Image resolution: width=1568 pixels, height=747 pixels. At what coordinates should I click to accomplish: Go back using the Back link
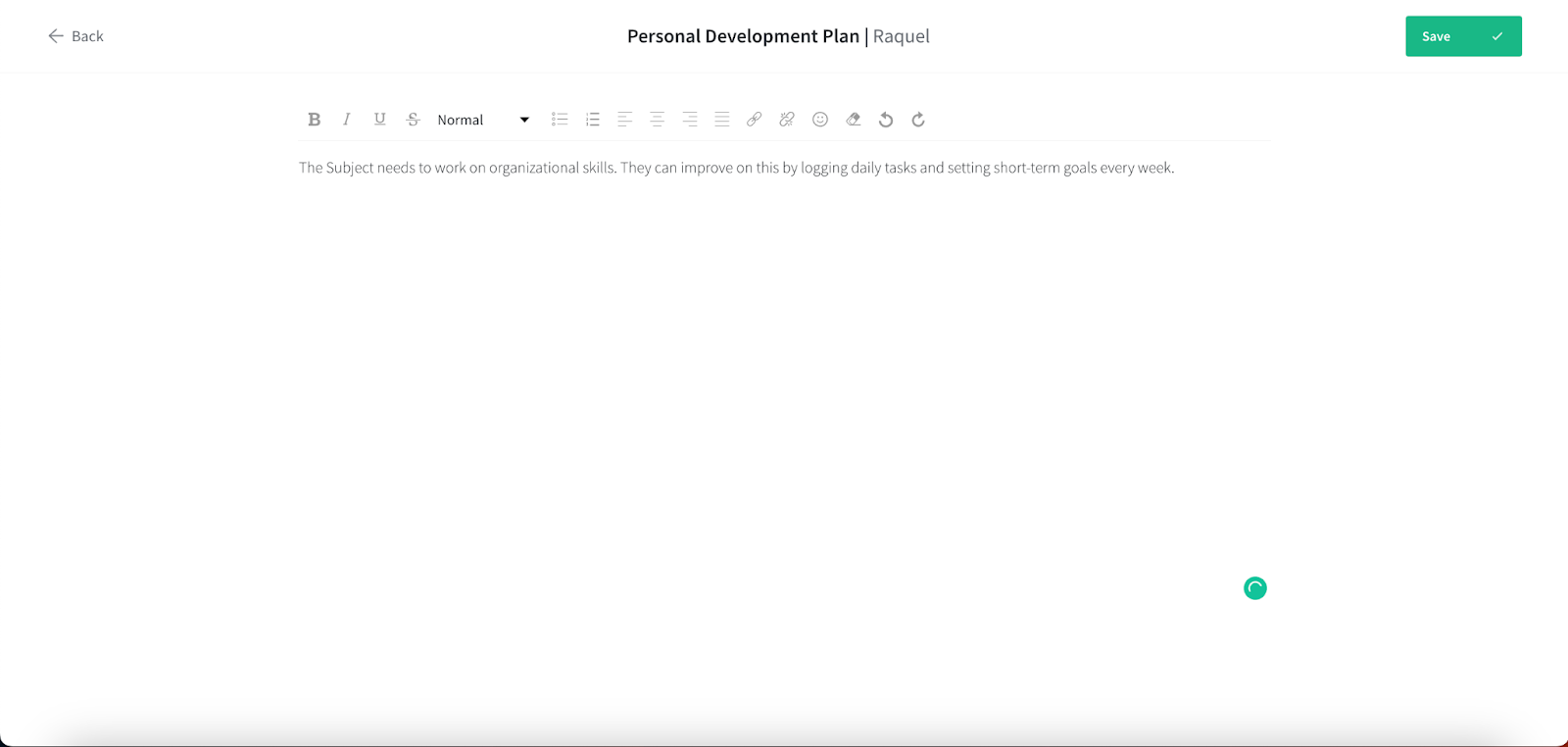tap(75, 36)
